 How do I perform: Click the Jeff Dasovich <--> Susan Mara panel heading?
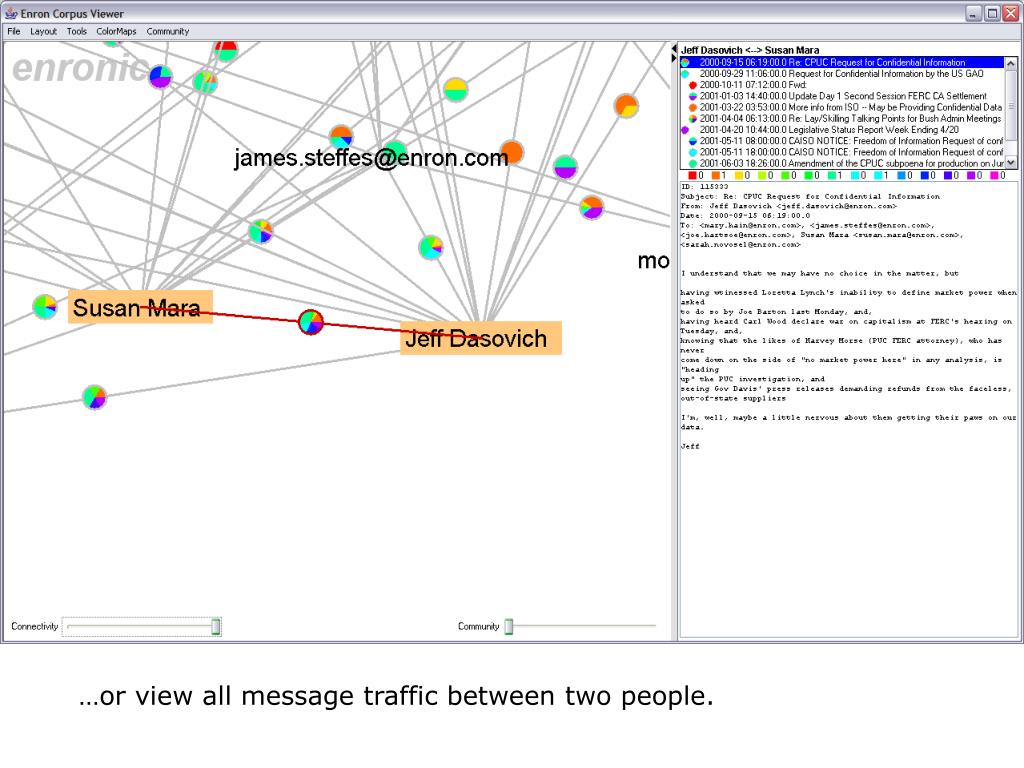pyautogui.click(x=750, y=50)
